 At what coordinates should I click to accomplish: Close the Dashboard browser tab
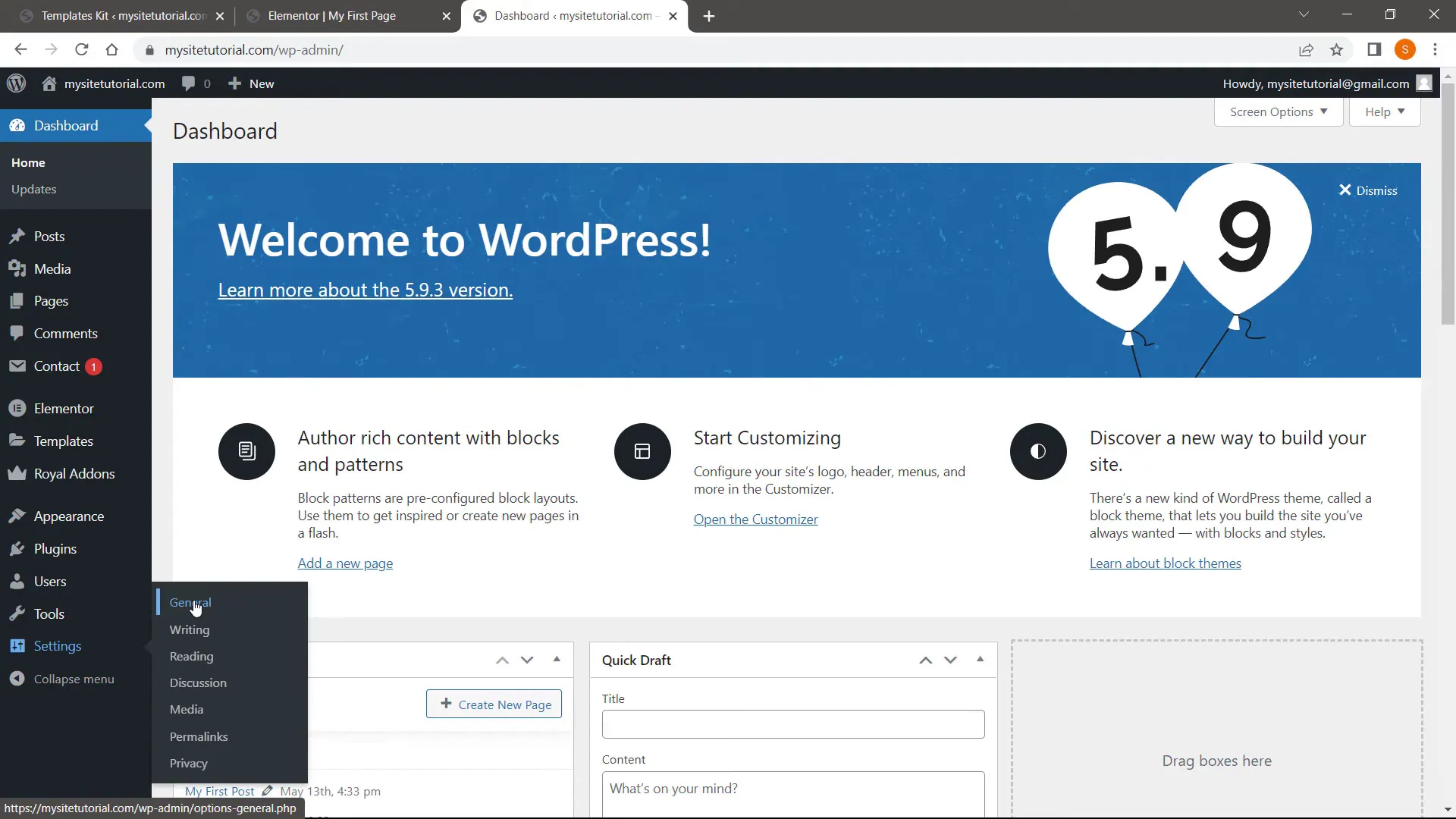pyautogui.click(x=673, y=16)
